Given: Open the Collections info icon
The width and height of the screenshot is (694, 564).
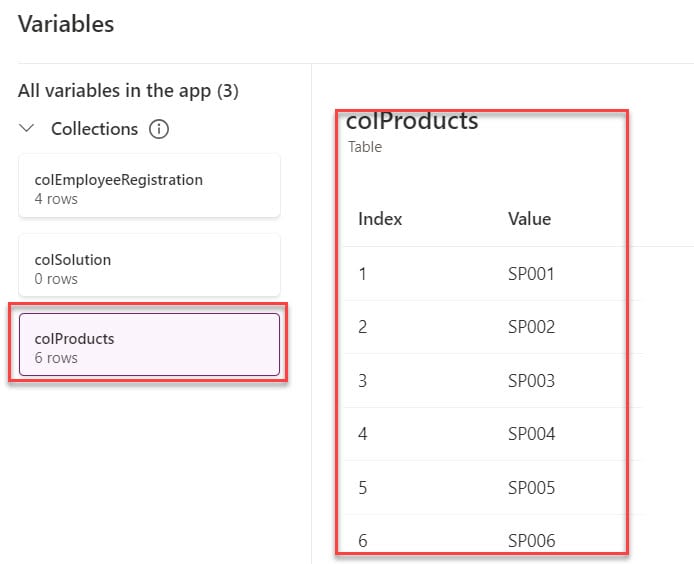Looking at the screenshot, I should point(159,129).
